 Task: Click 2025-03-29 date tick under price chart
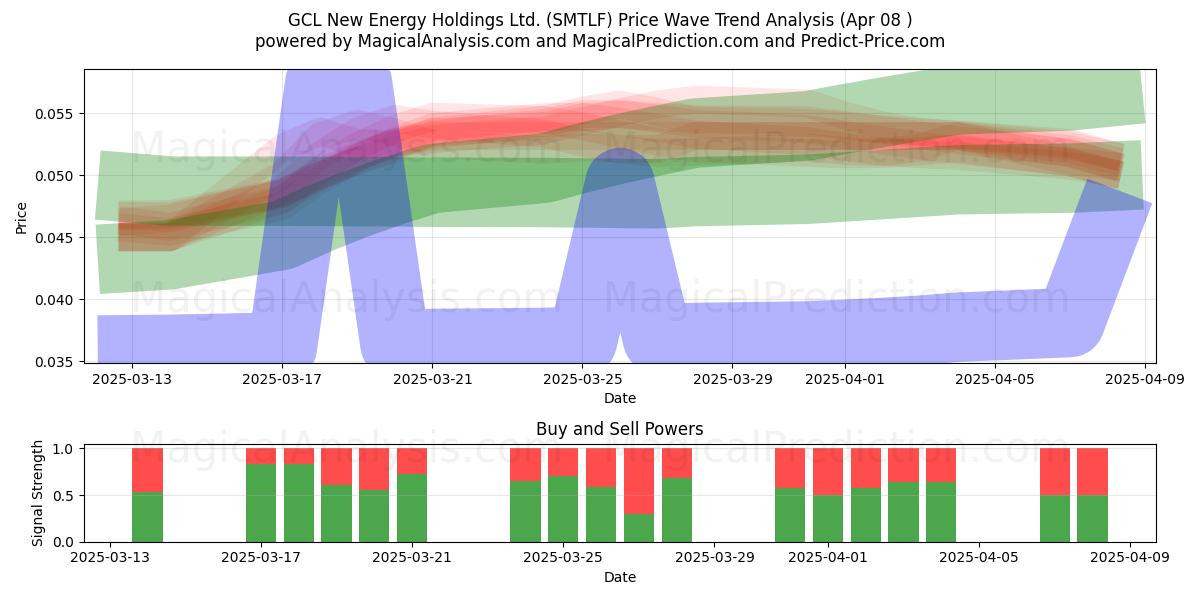pyautogui.click(x=732, y=379)
